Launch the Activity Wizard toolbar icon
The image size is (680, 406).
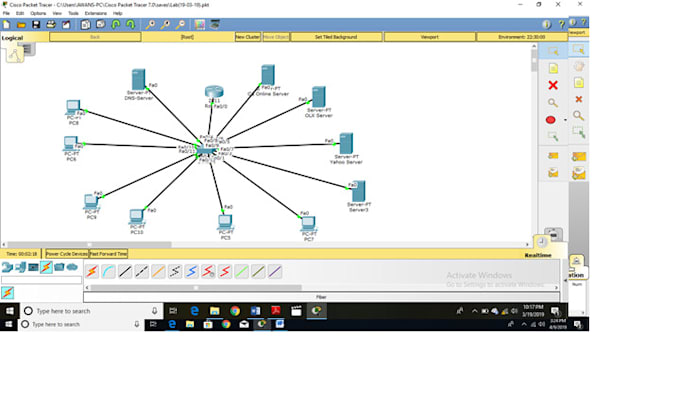pyautogui.click(x=66, y=25)
